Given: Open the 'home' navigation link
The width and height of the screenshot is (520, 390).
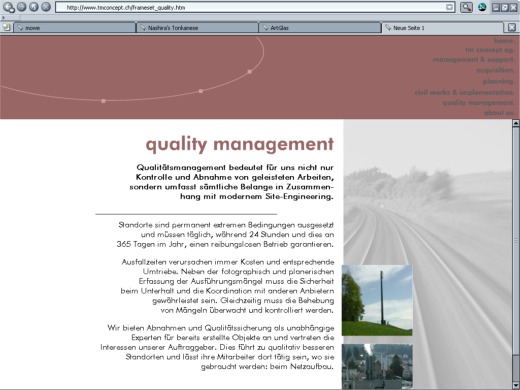Looking at the screenshot, I should tap(504, 41).
